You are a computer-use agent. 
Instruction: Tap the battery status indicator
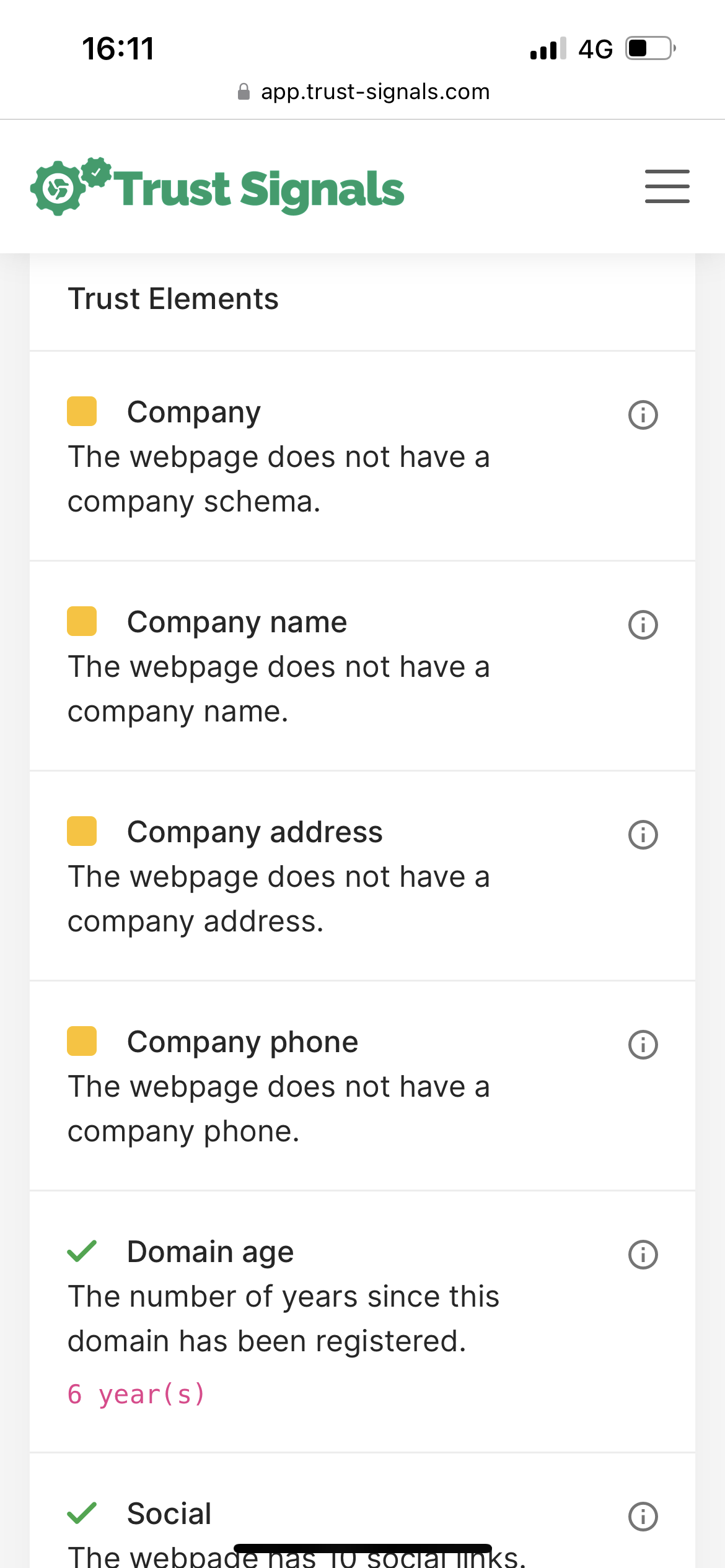(651, 48)
